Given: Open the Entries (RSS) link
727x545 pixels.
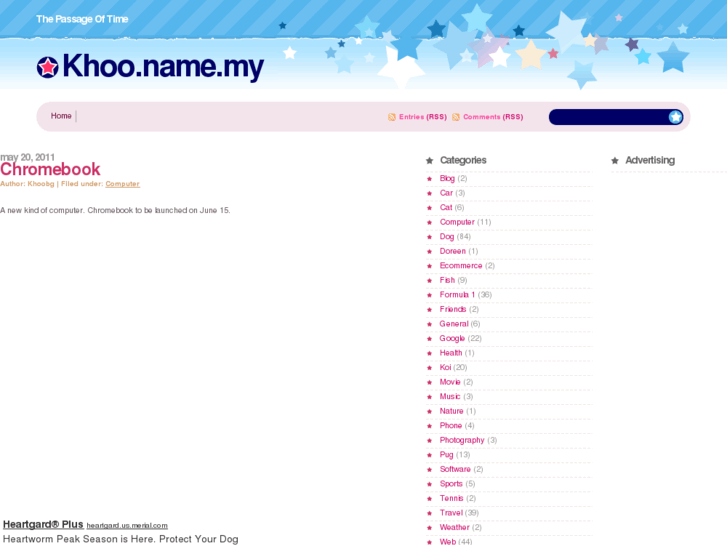Looking at the screenshot, I should click(423, 117).
